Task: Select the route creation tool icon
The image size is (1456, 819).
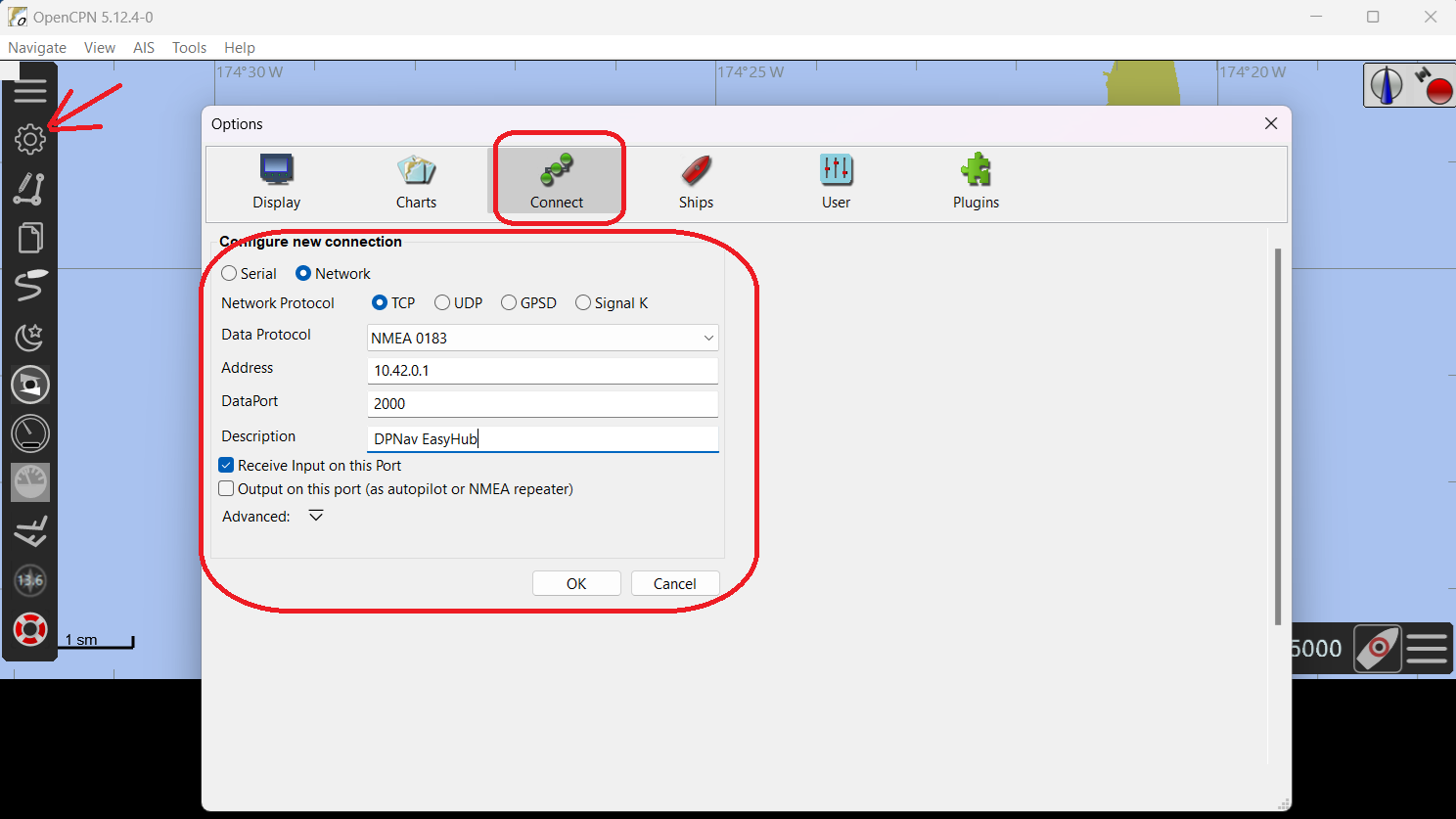Action: (x=29, y=188)
